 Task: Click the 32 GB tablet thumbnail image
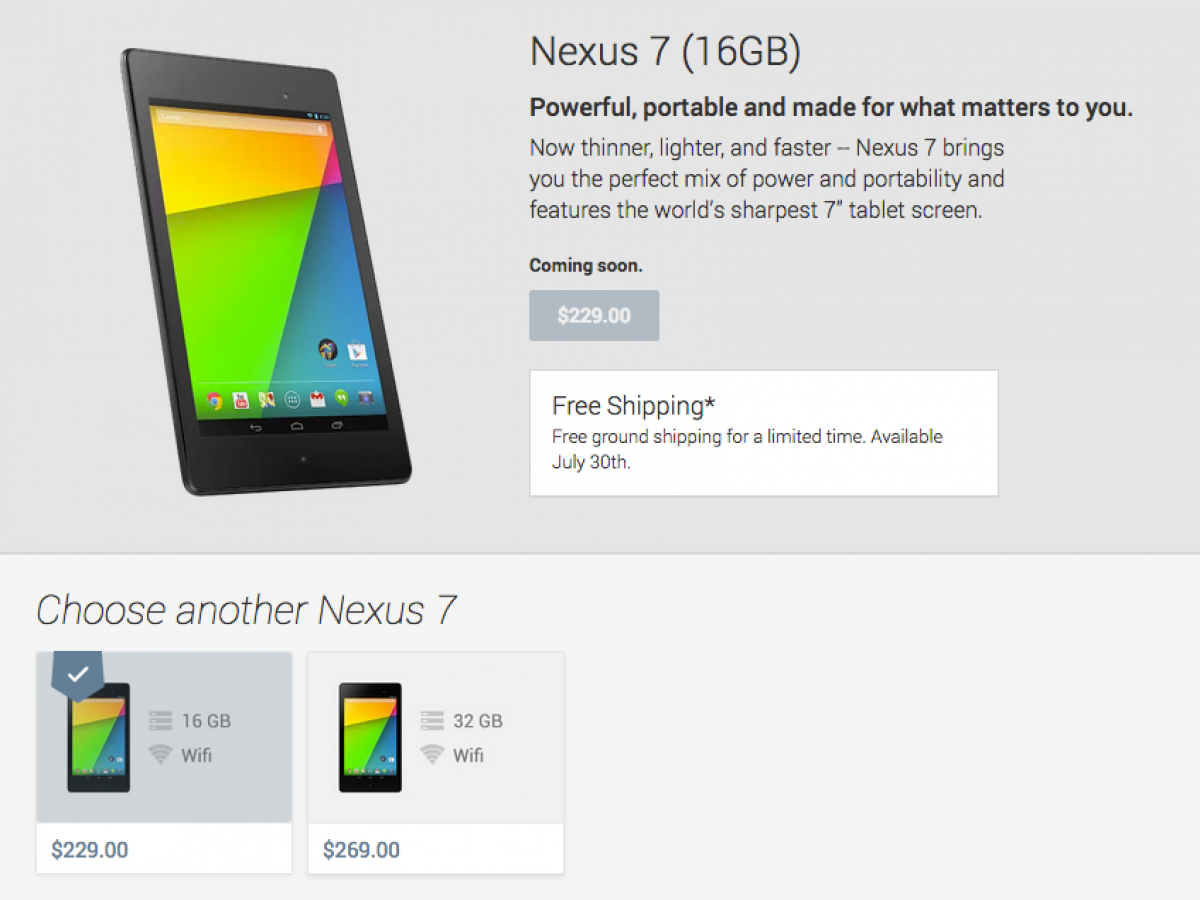click(x=370, y=738)
